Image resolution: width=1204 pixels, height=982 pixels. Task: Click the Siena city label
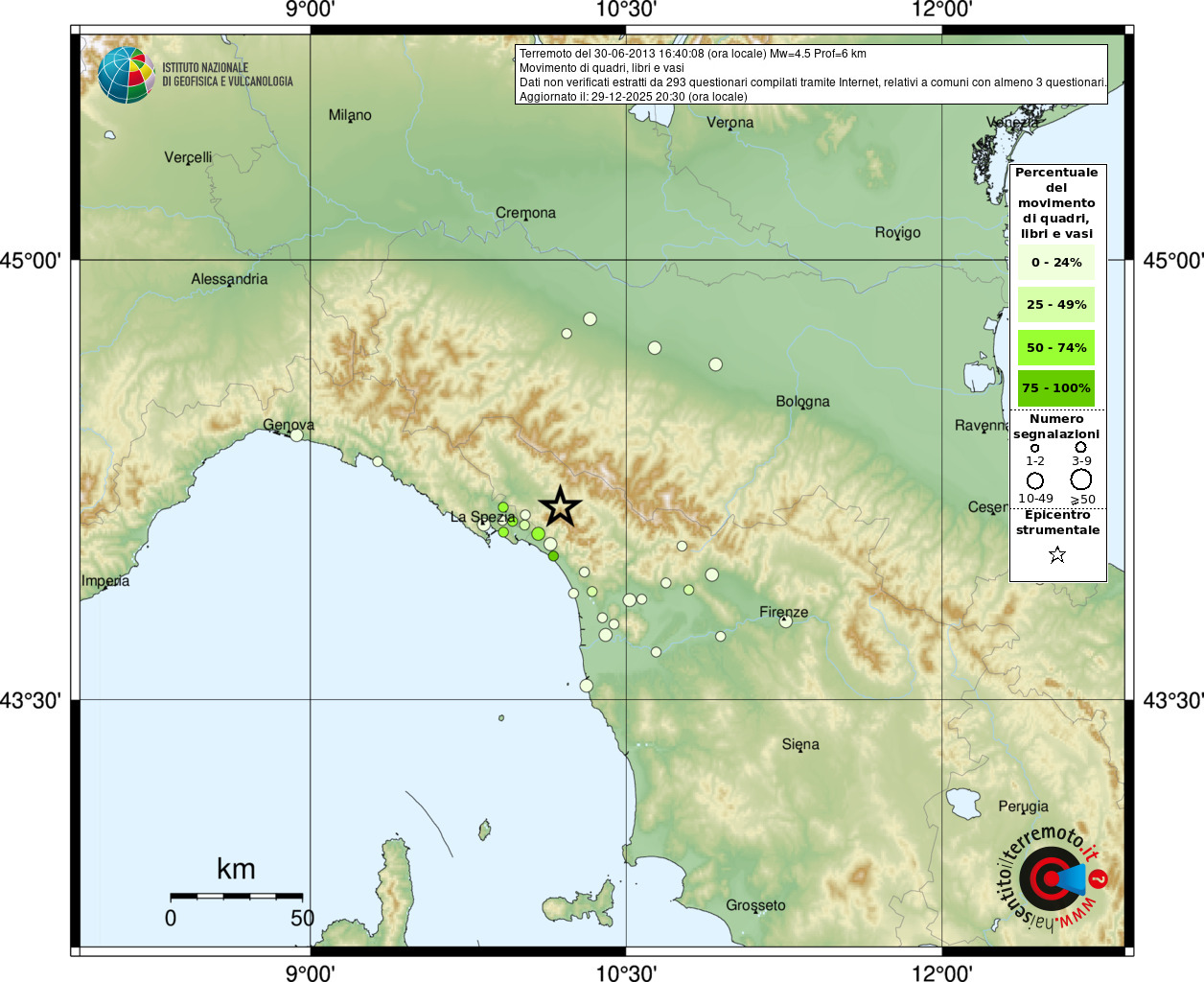(800, 744)
